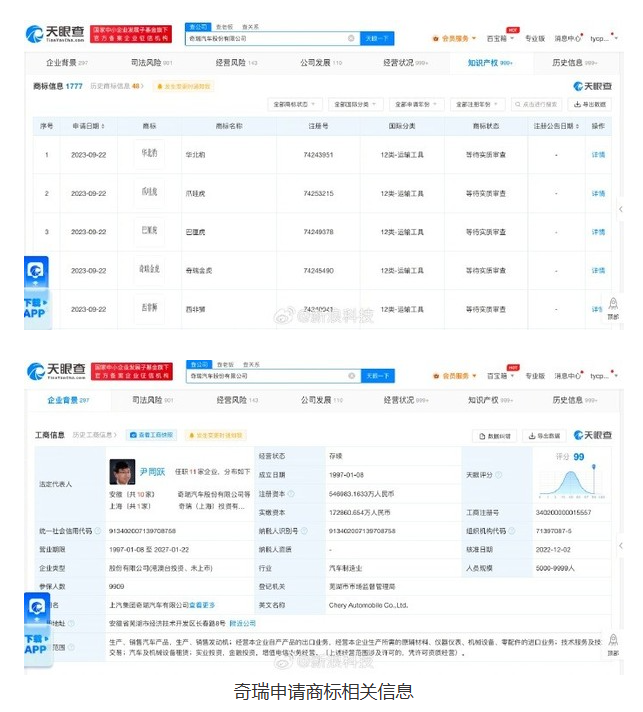Select 查老板 search mode on trademark page

224,27
